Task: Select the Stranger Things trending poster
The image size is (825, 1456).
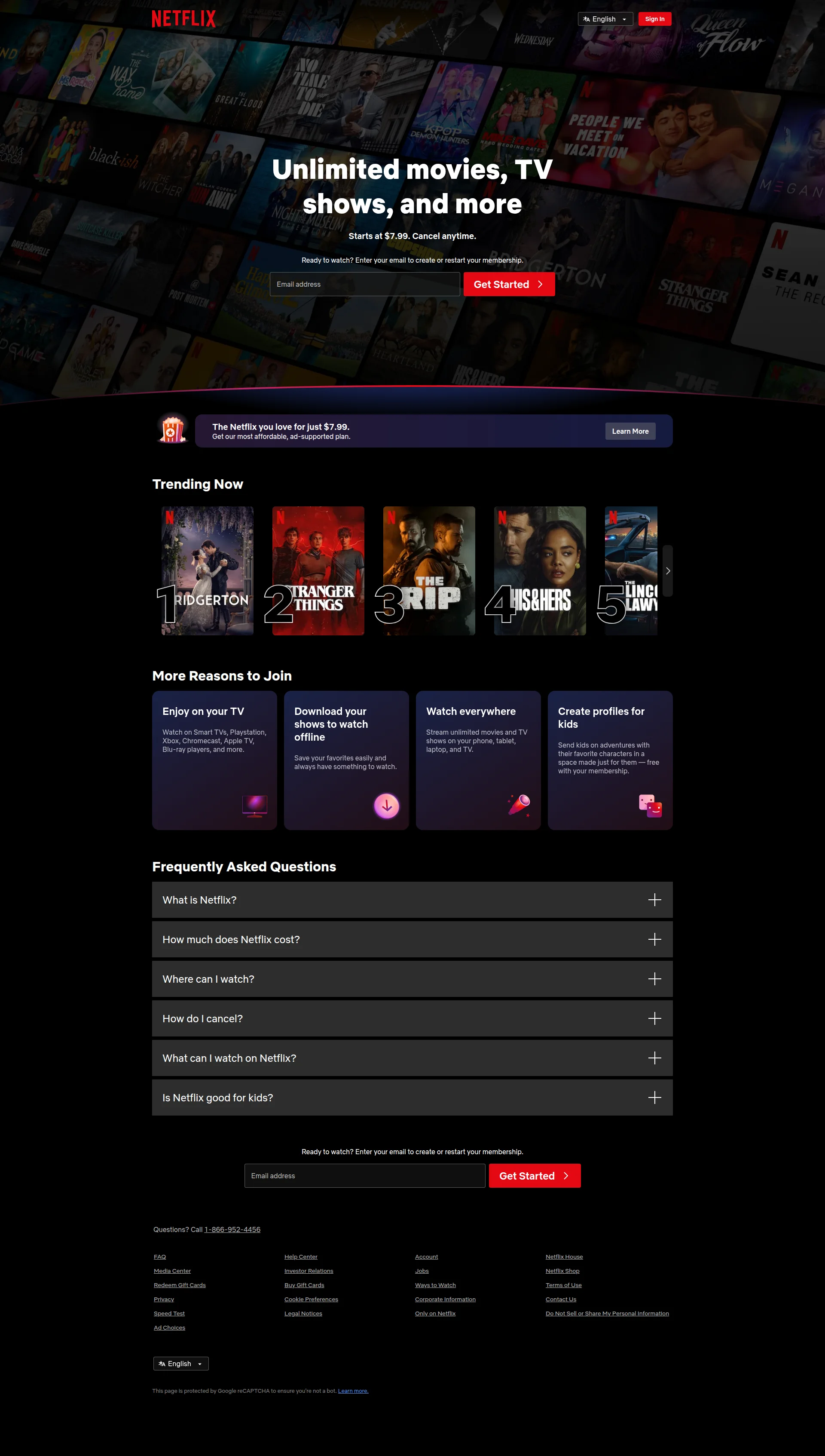Action: [x=318, y=570]
